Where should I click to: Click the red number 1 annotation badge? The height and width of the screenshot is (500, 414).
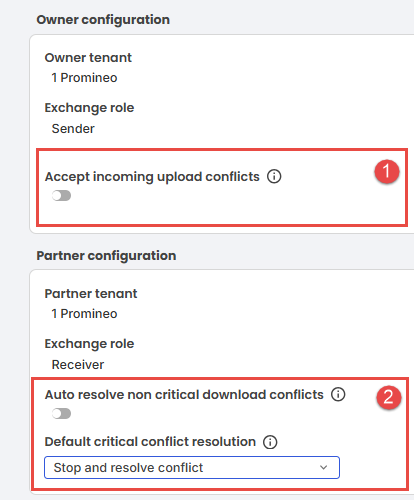(387, 172)
